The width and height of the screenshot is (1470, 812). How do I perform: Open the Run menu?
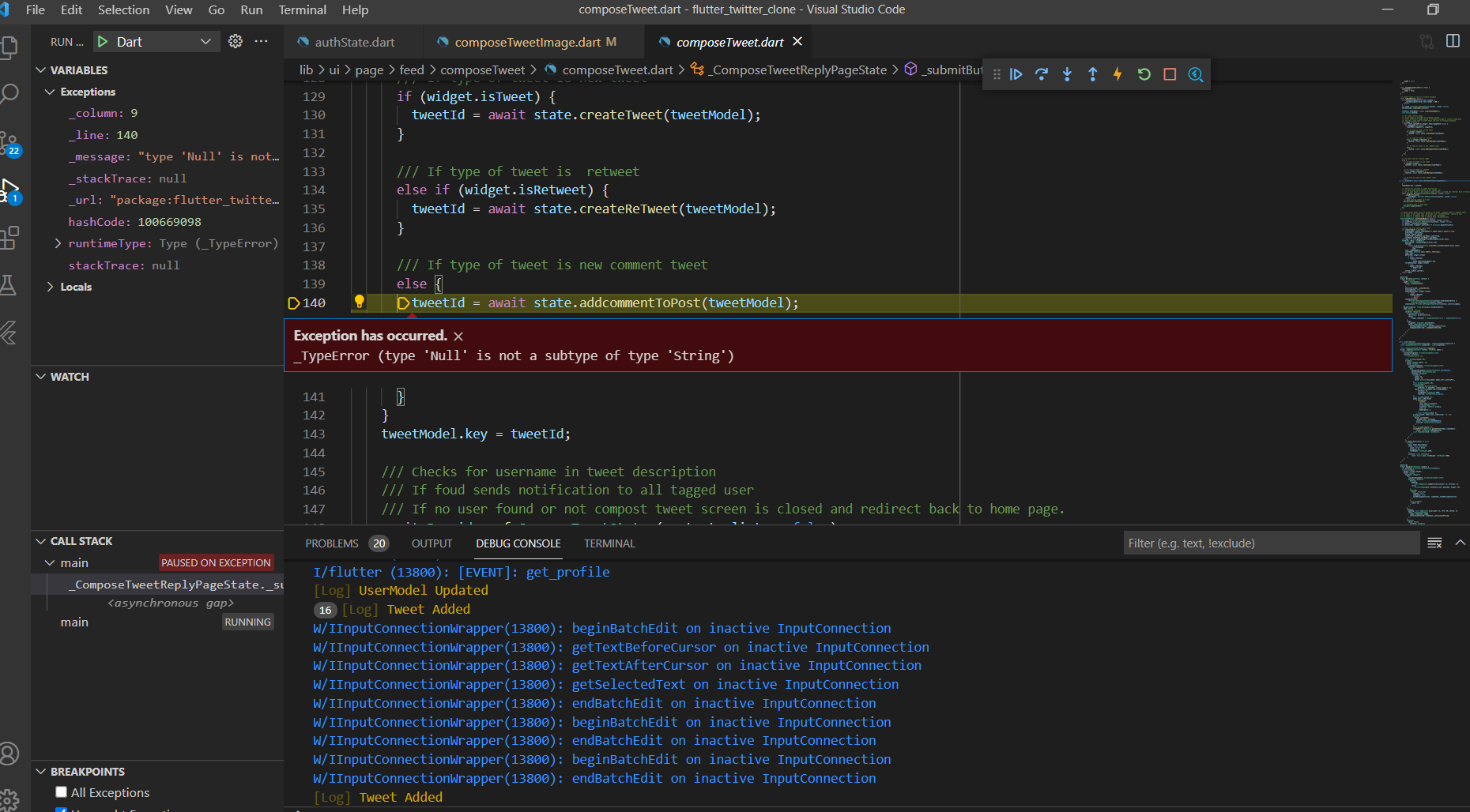click(x=251, y=9)
